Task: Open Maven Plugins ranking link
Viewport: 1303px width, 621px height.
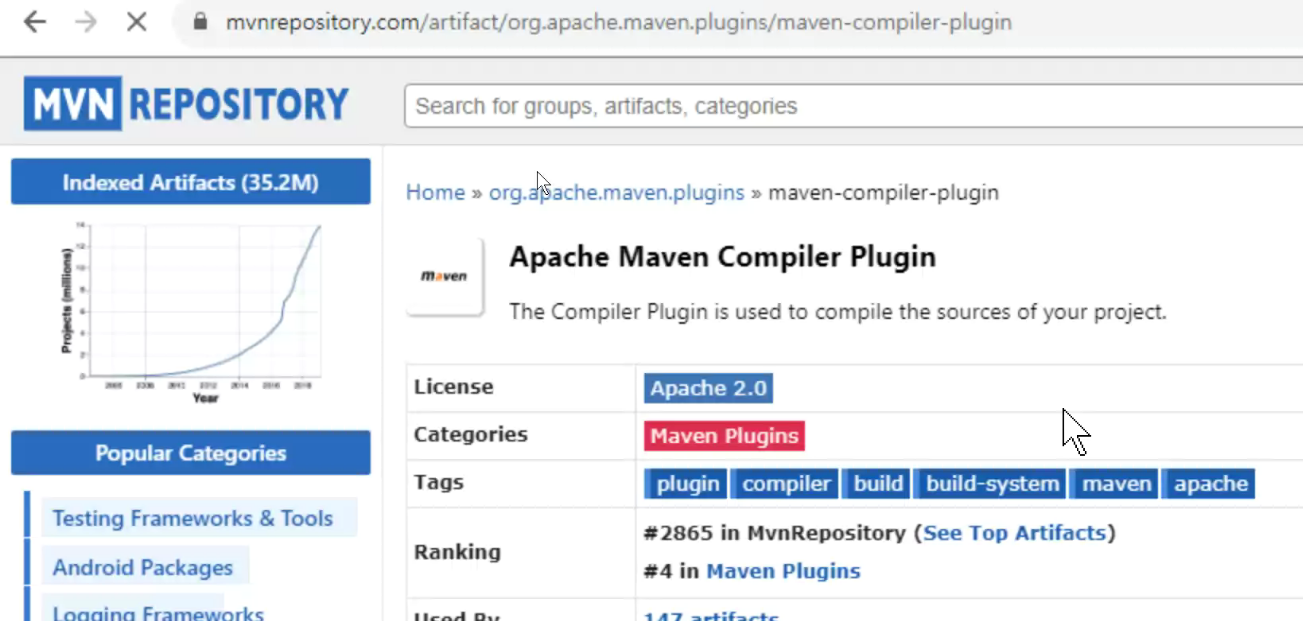Action: 783,571
